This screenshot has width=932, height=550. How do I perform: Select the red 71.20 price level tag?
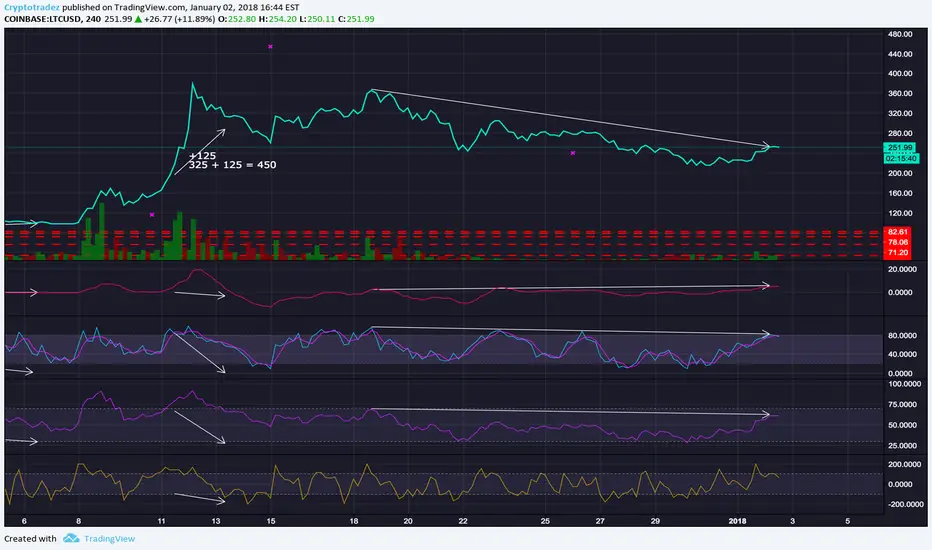click(898, 253)
